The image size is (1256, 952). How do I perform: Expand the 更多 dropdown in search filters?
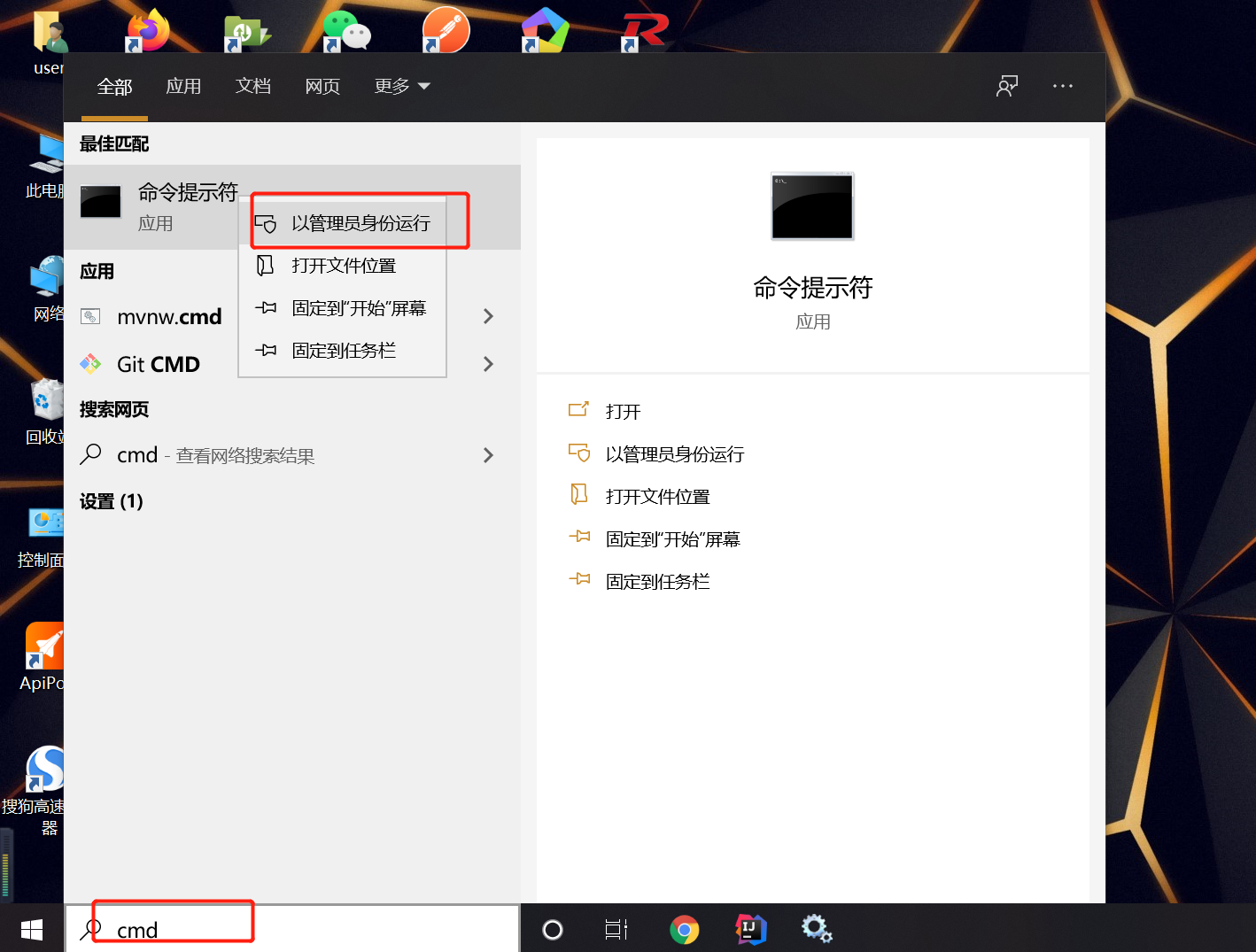click(400, 86)
